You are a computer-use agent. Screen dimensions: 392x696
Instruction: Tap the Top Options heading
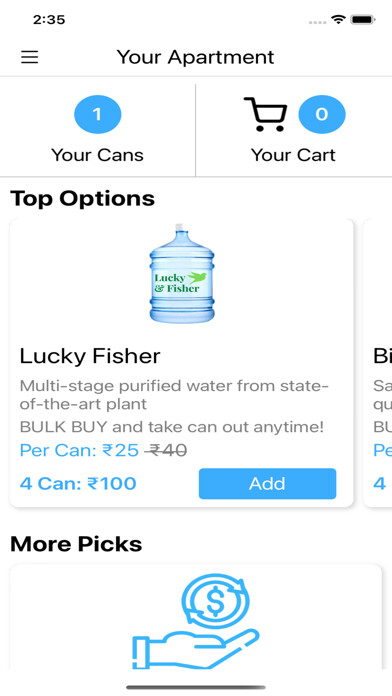(83, 198)
